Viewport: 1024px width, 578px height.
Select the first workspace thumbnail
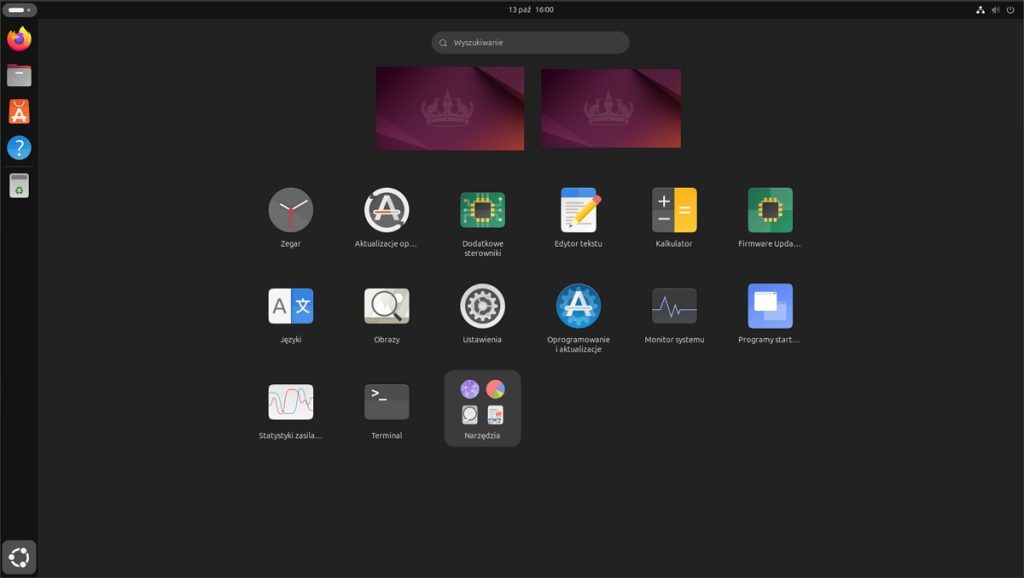pos(450,108)
